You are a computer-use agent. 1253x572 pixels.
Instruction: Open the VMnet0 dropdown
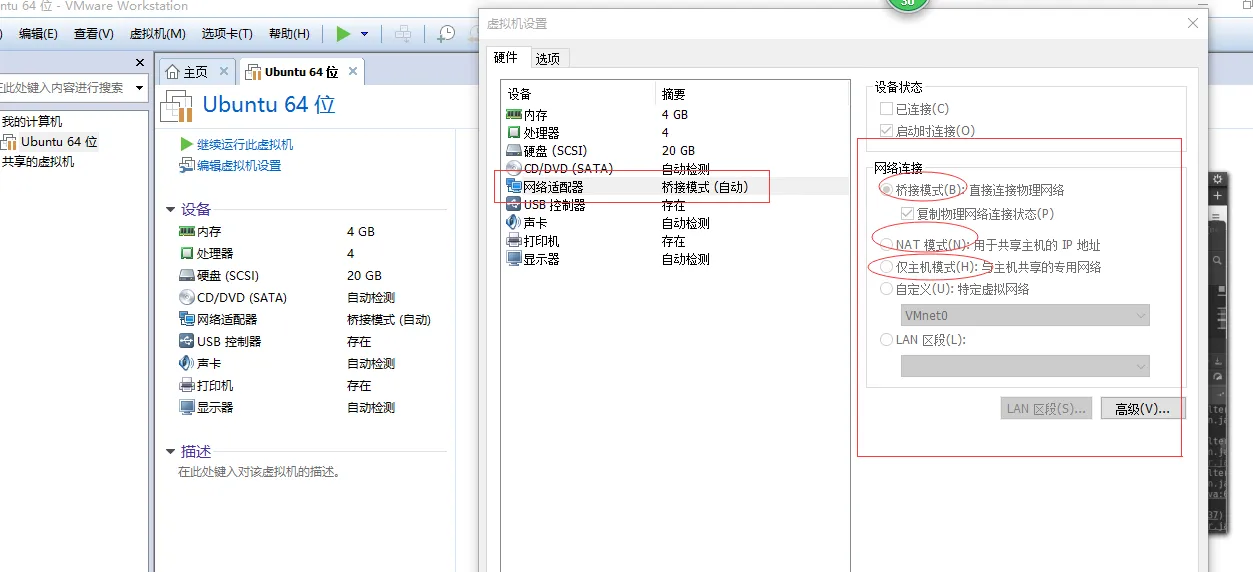pos(1025,315)
